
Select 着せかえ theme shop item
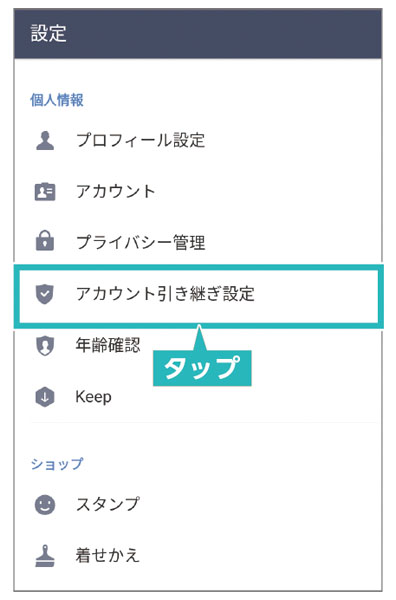tap(108, 555)
